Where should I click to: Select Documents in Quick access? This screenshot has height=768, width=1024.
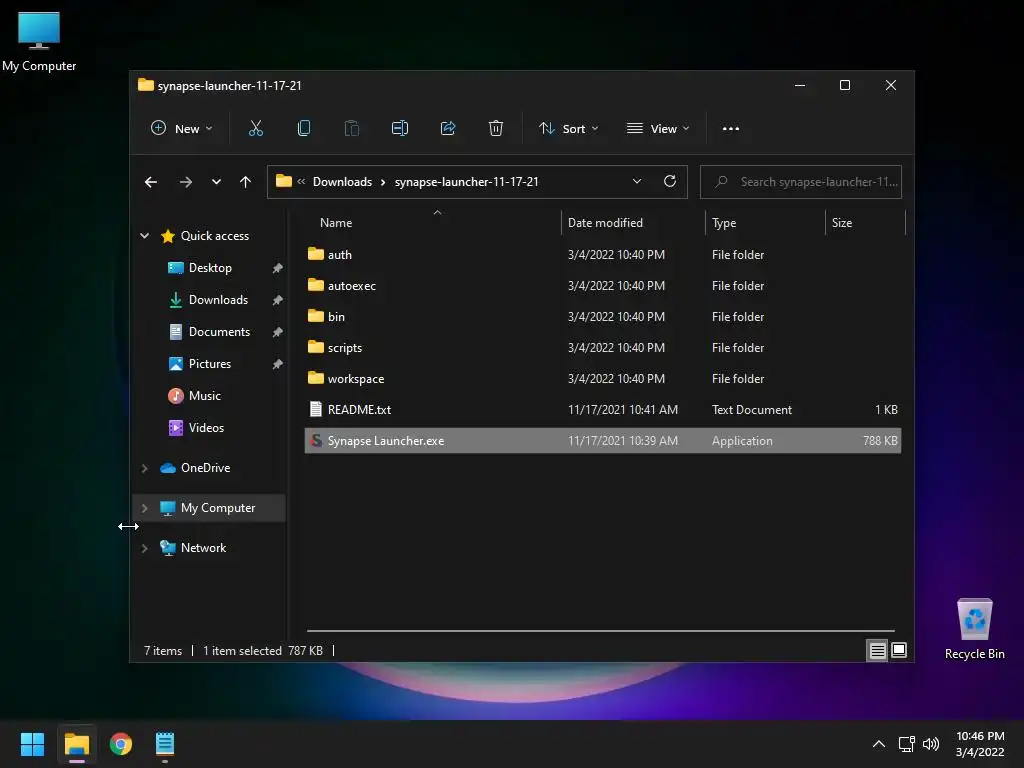coord(219,332)
